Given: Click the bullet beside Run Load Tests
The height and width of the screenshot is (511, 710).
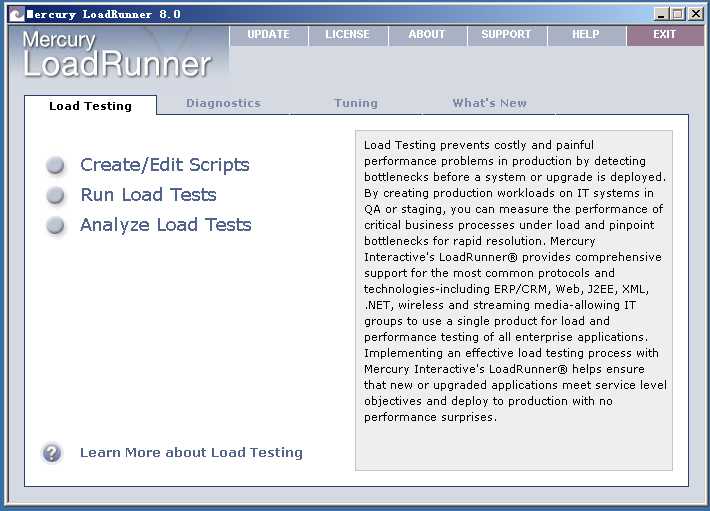Looking at the screenshot, I should 56,195.
